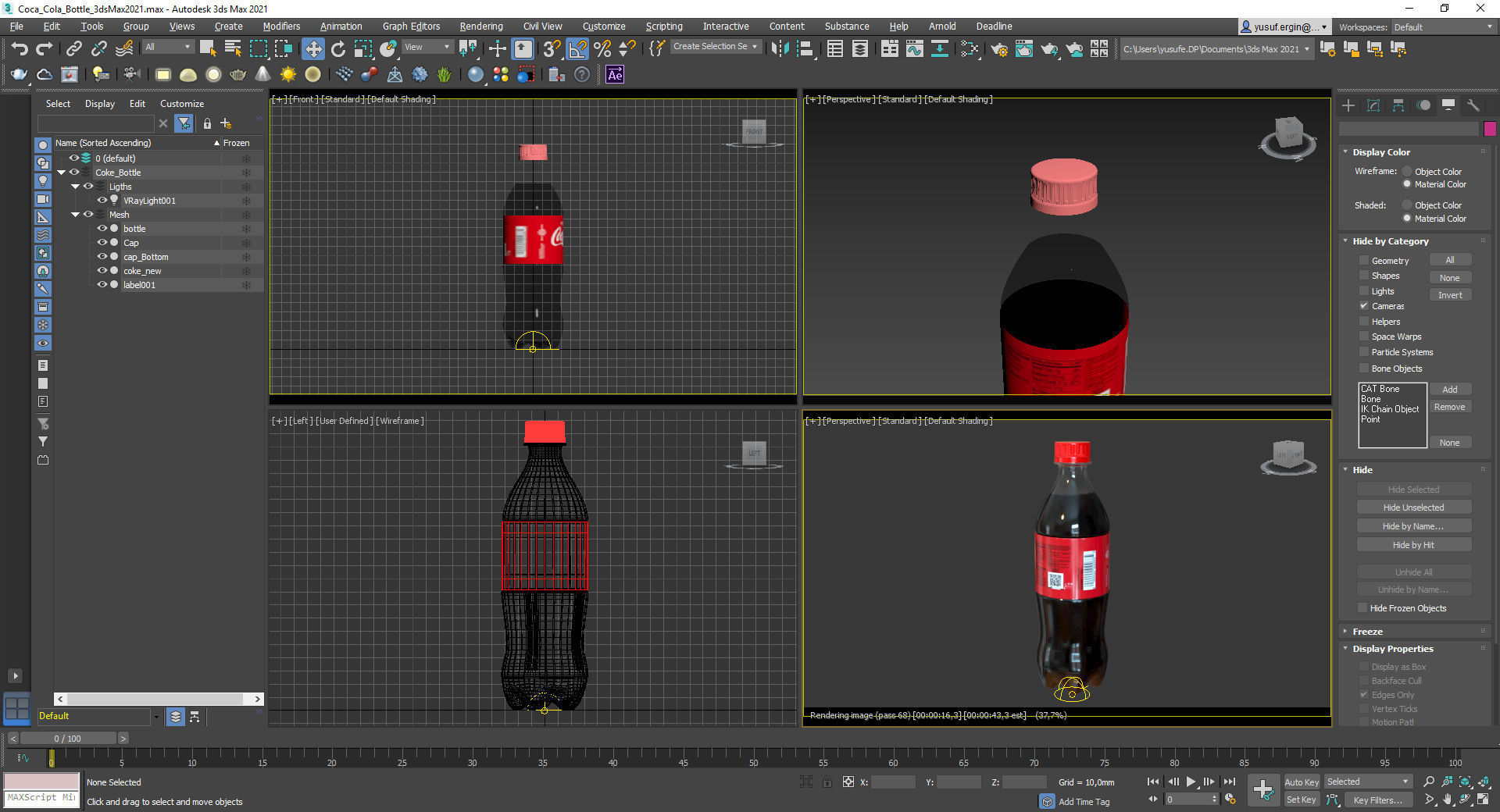Click the Auto Key button

click(1302, 782)
